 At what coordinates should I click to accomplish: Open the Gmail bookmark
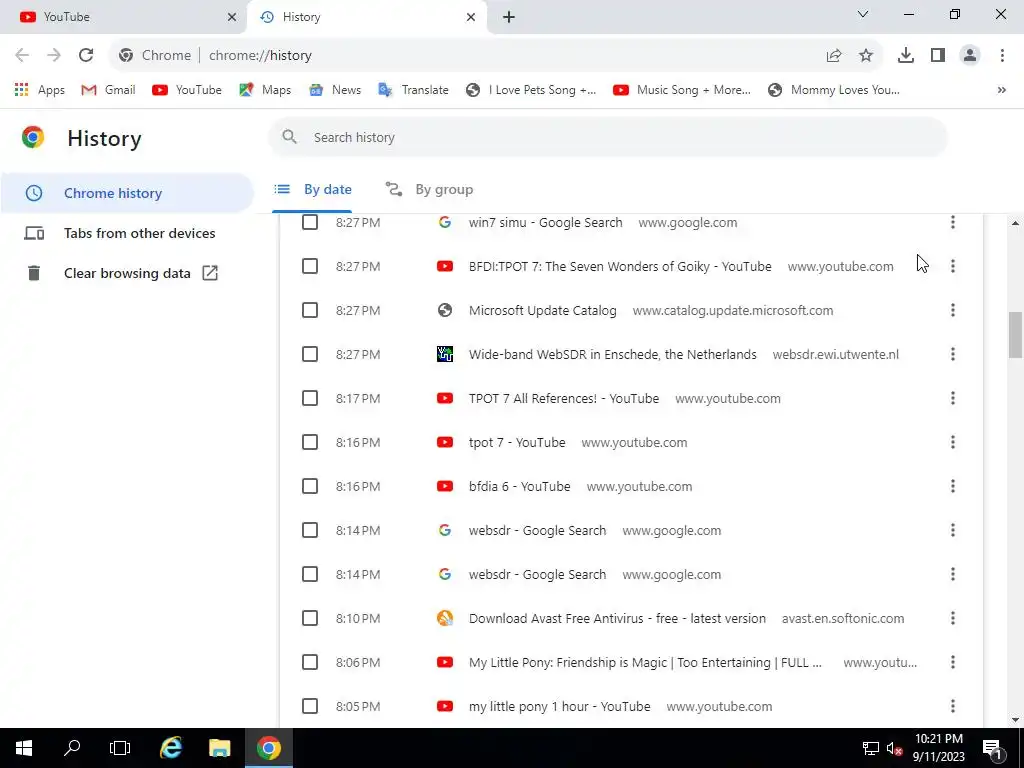tap(108, 90)
